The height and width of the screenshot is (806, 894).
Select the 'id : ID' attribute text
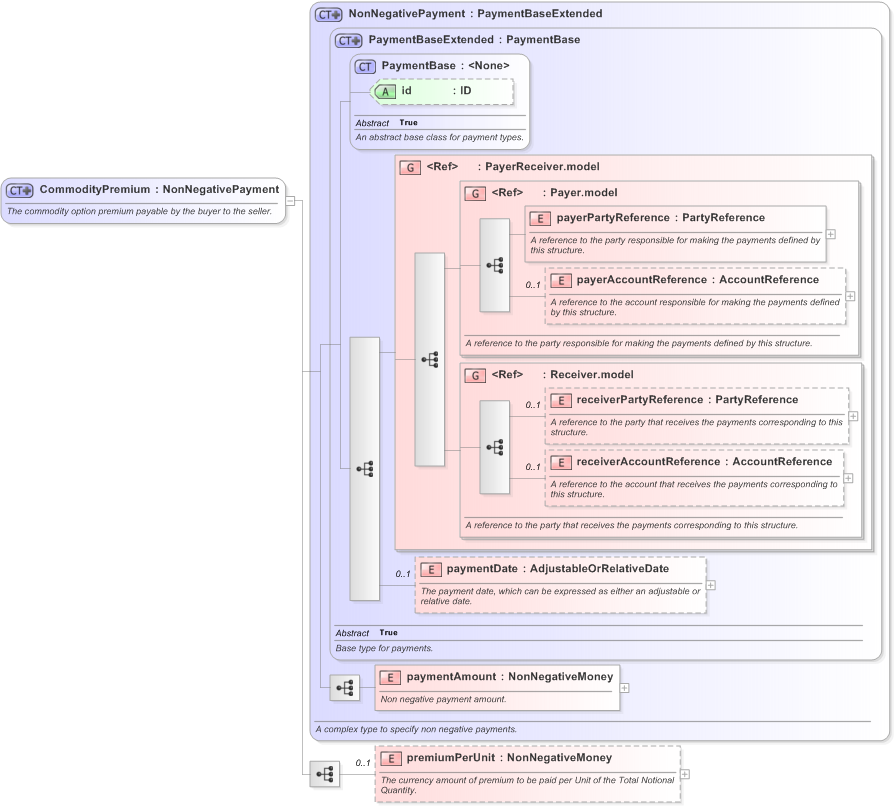tap(436, 91)
